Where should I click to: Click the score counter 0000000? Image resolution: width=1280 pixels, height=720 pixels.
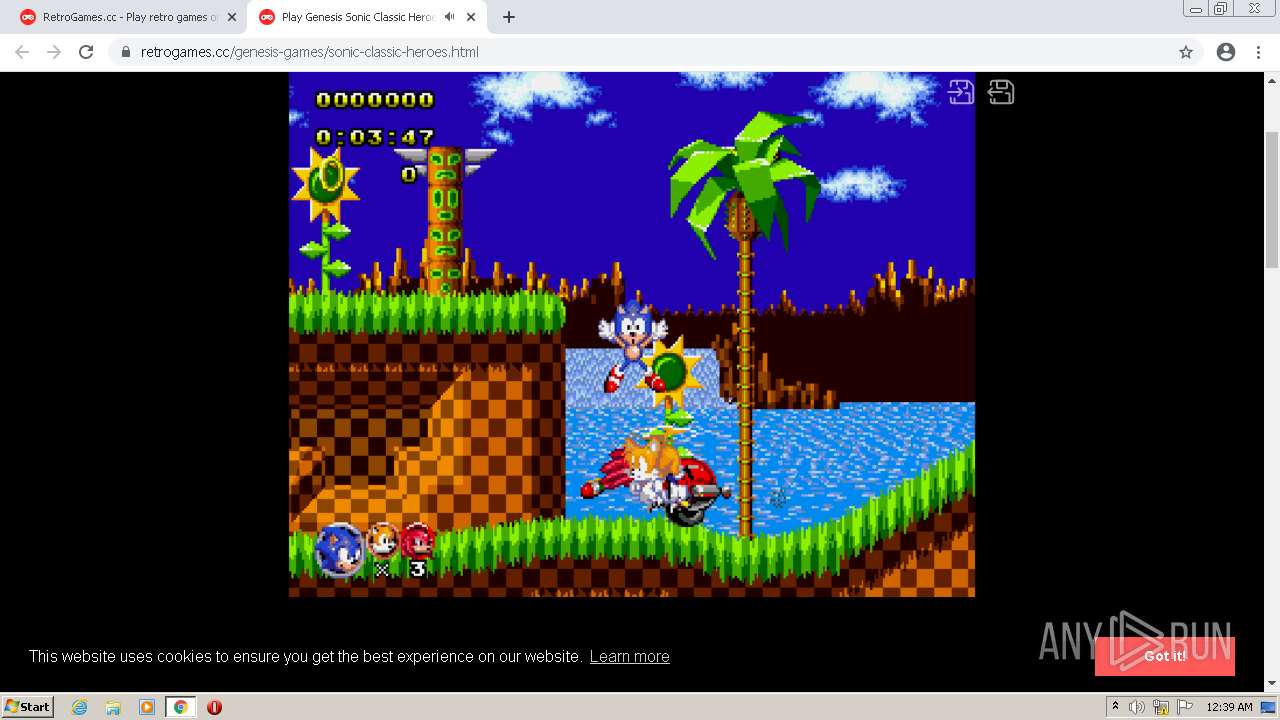375,99
